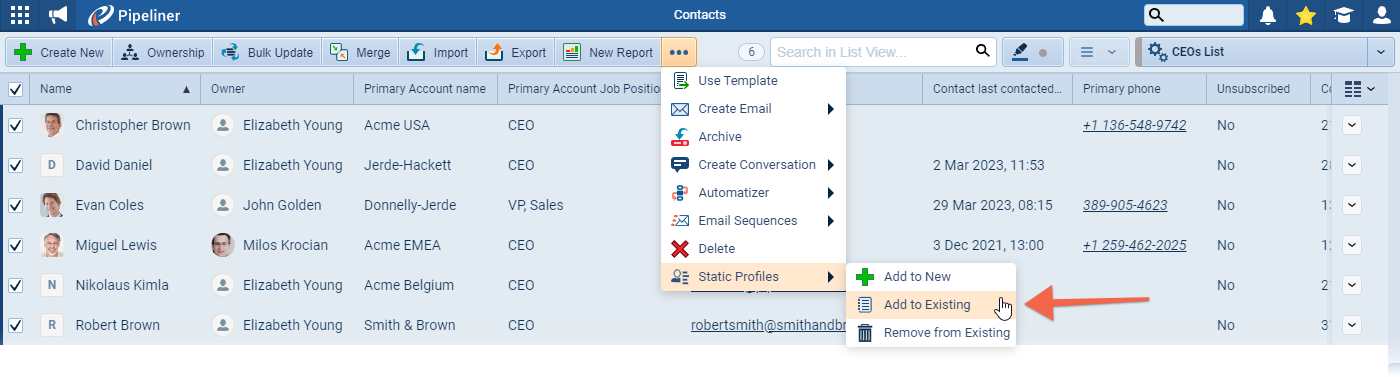Open the user profile icon
This screenshot has width=1400, height=377.
1381,15
